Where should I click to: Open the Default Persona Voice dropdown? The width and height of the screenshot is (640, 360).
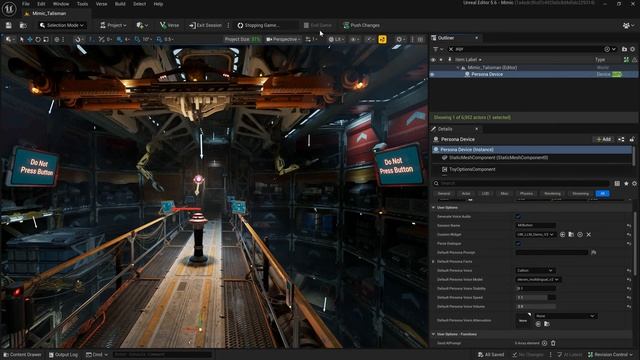(535, 271)
